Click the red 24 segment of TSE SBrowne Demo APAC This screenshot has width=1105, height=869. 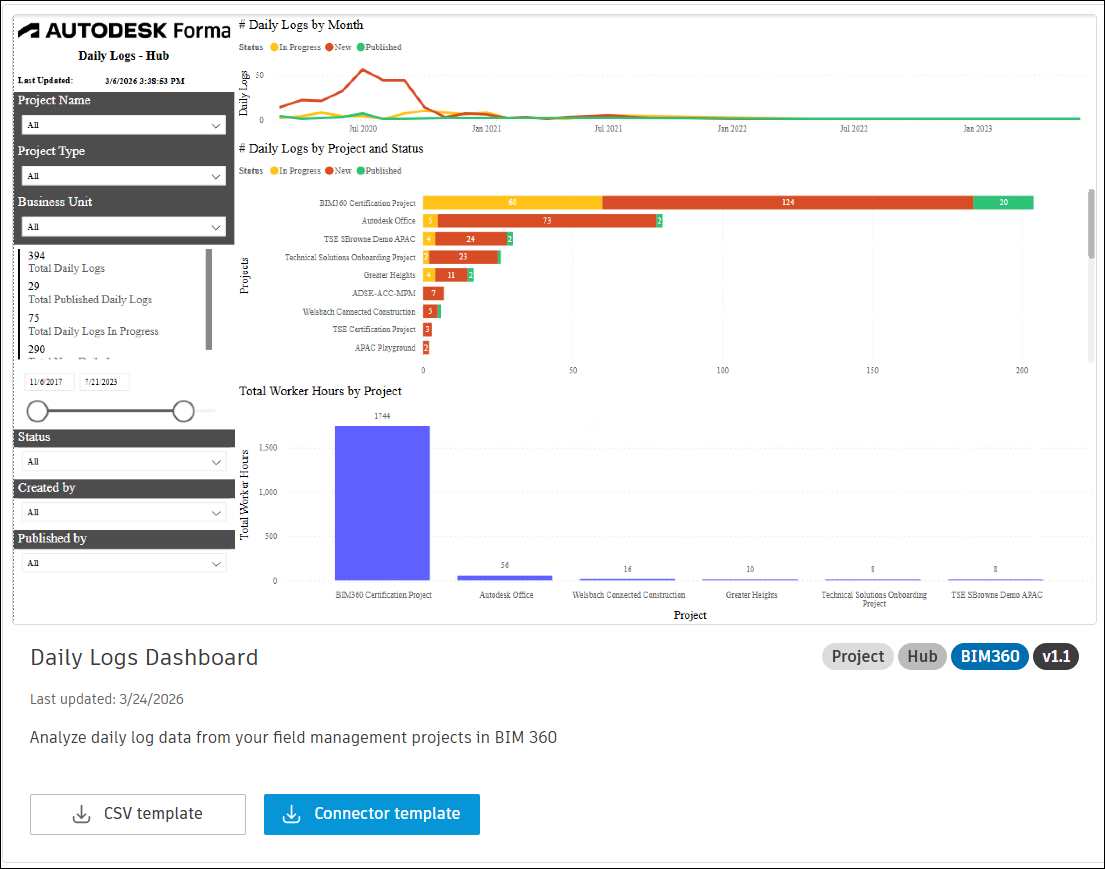[471, 239]
